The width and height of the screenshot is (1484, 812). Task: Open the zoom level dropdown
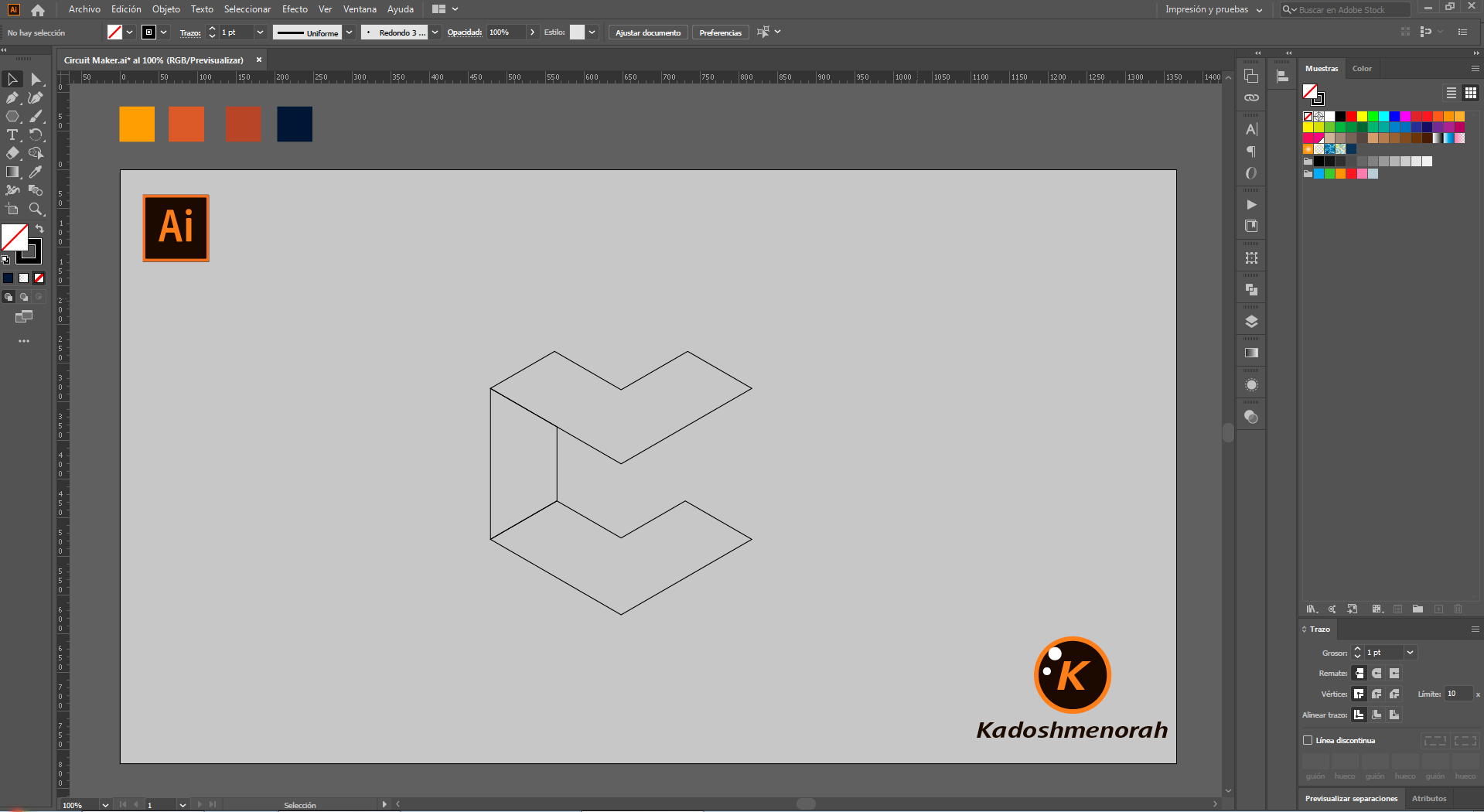click(x=105, y=805)
